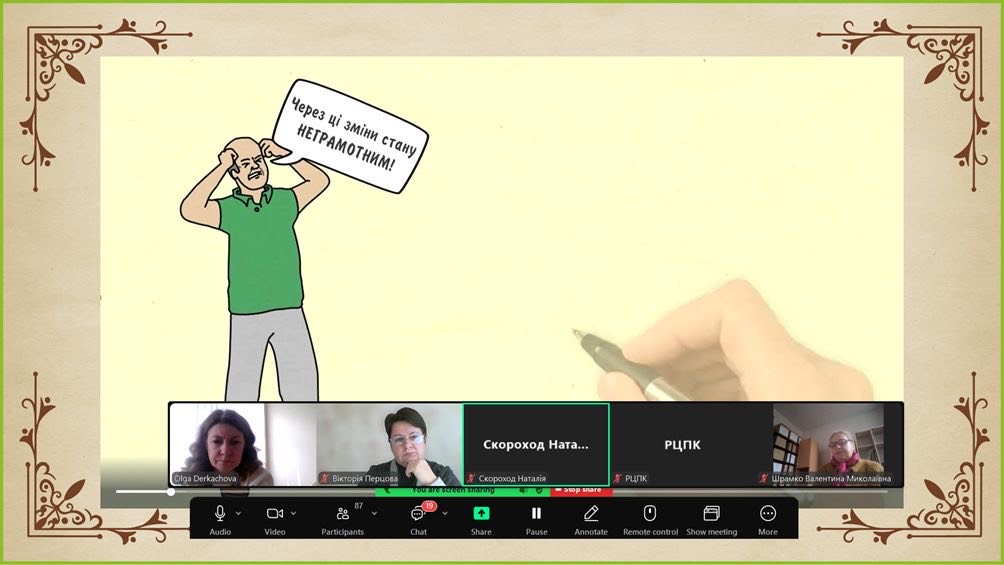Viewport: 1004px width, 565px height.
Task: Open the Annotate pen tool
Action: 591,514
